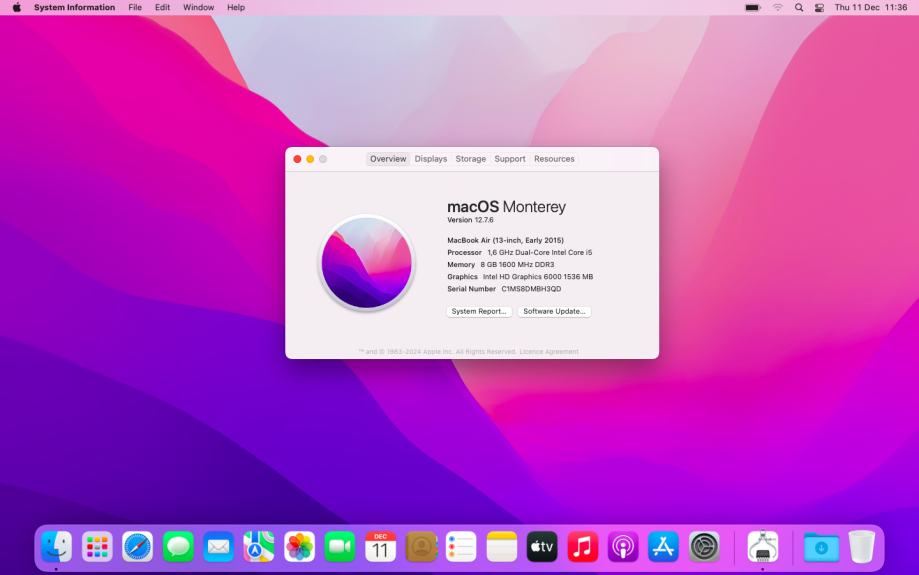This screenshot has height=575, width=919.
Task: Open the Apple menu
Action: pos(16,7)
